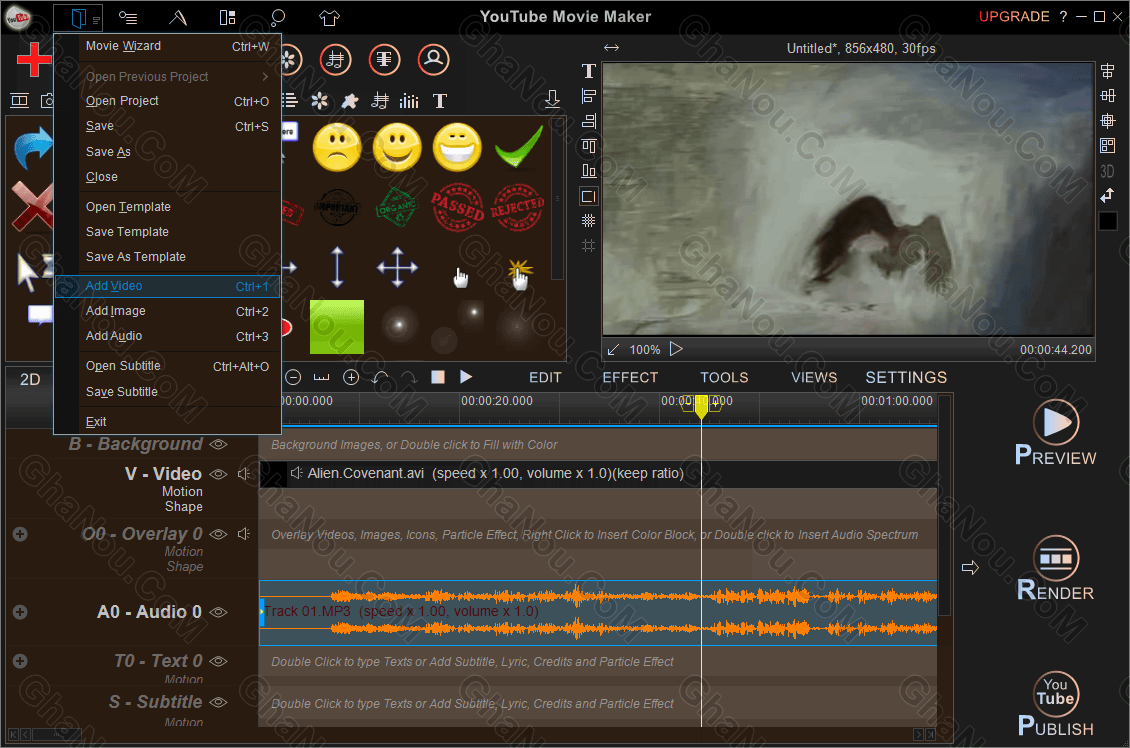Open the layout panels icon in title bar
1130x748 pixels.
pos(227,17)
